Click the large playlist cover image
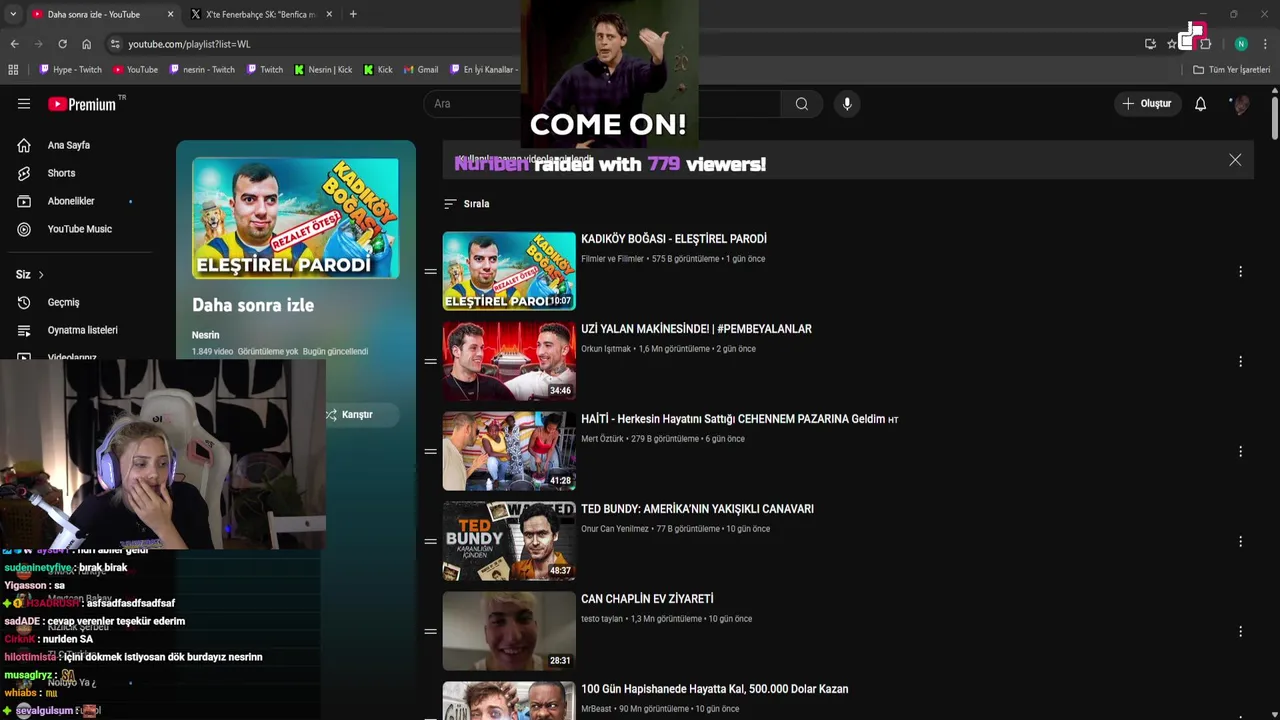The image size is (1280, 720). 295,218
